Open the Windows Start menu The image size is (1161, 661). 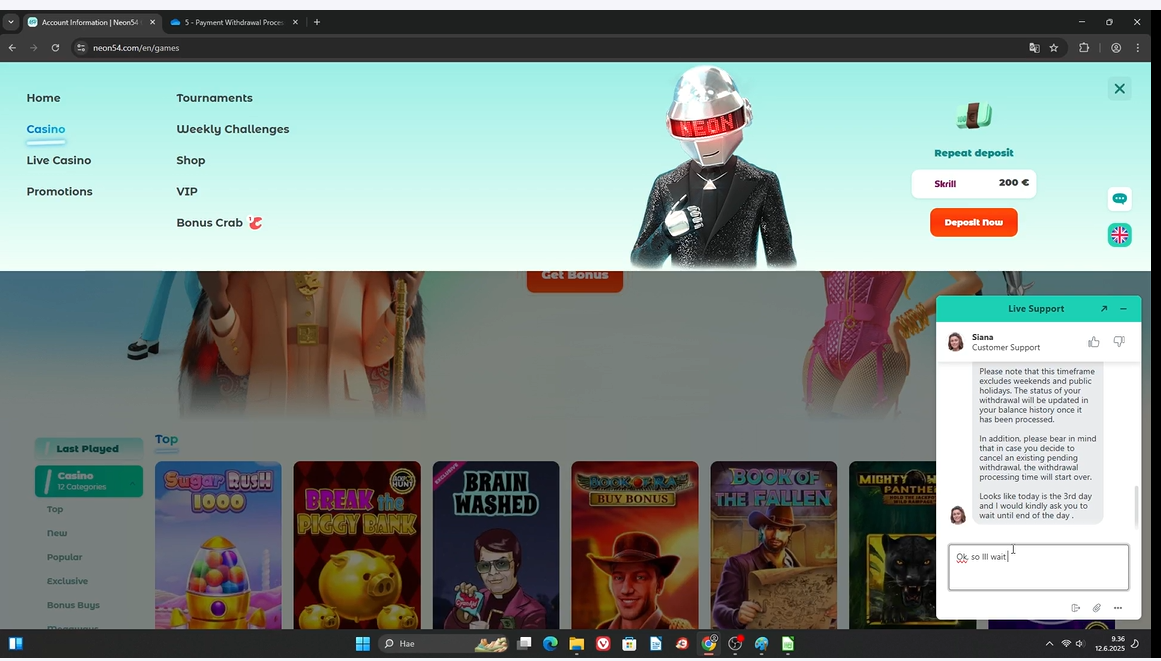[x=363, y=643]
